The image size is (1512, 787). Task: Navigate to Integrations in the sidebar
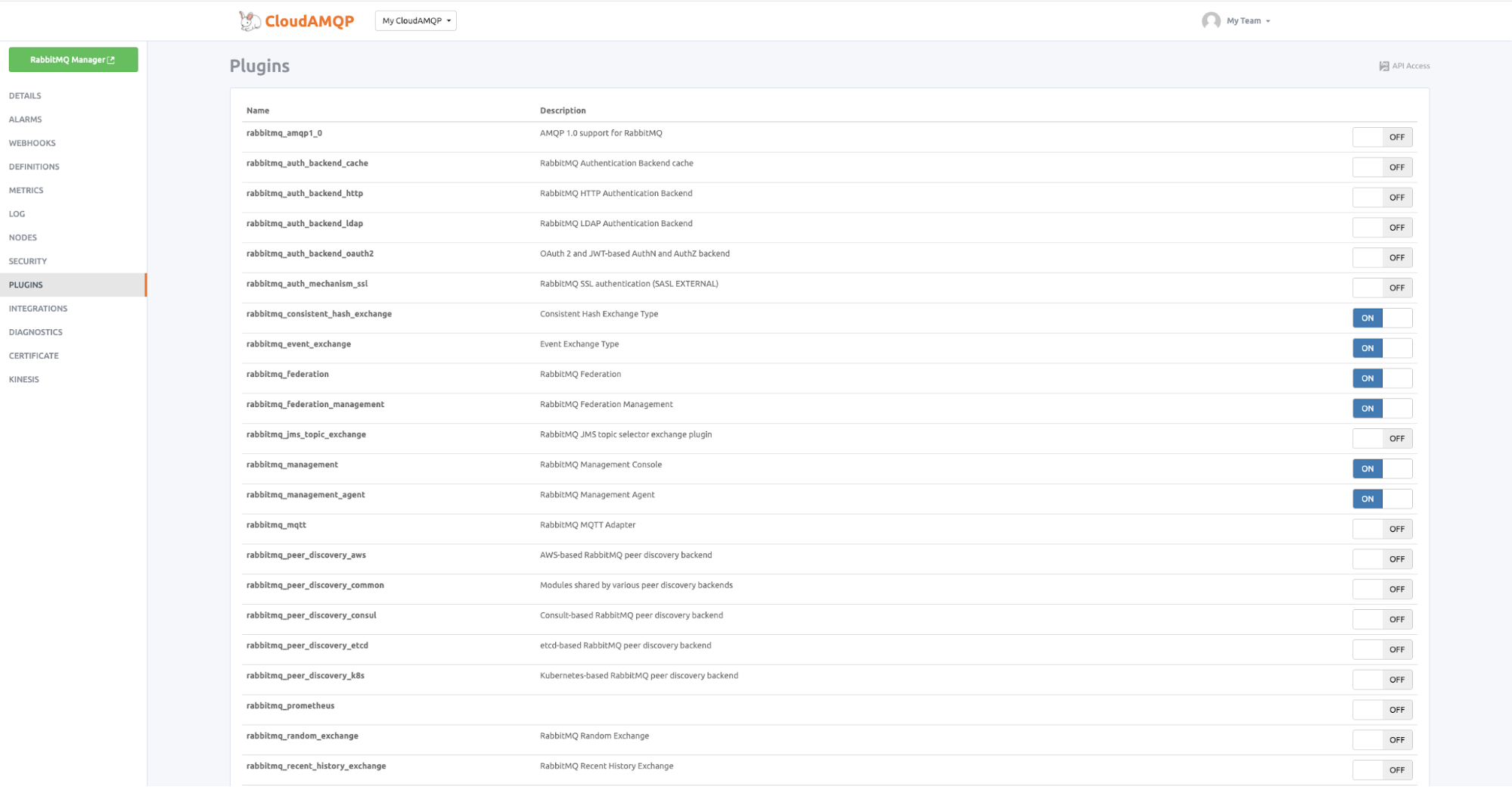pos(38,309)
